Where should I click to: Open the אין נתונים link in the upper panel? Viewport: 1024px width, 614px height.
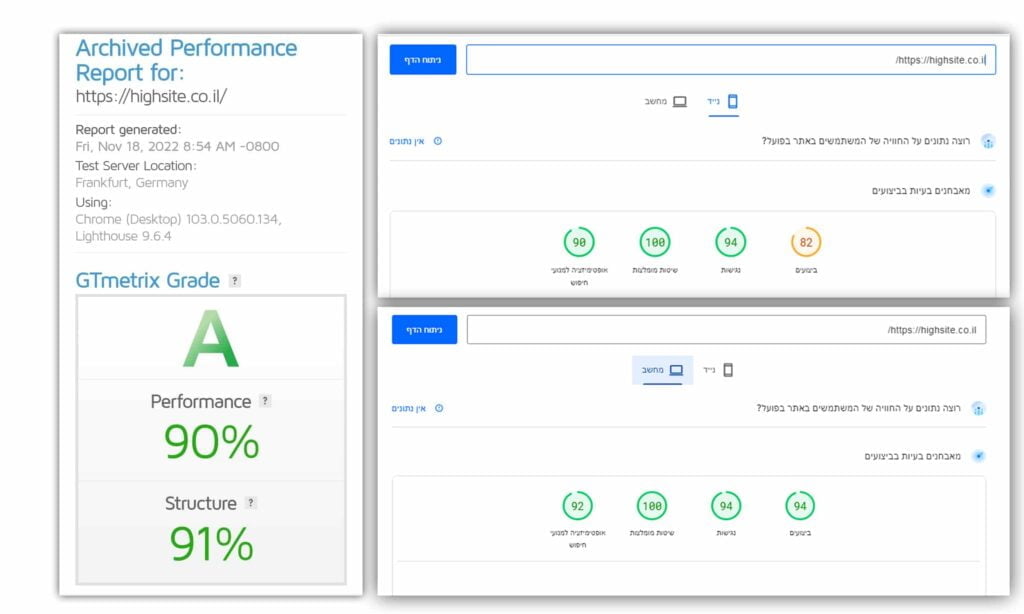415,141
